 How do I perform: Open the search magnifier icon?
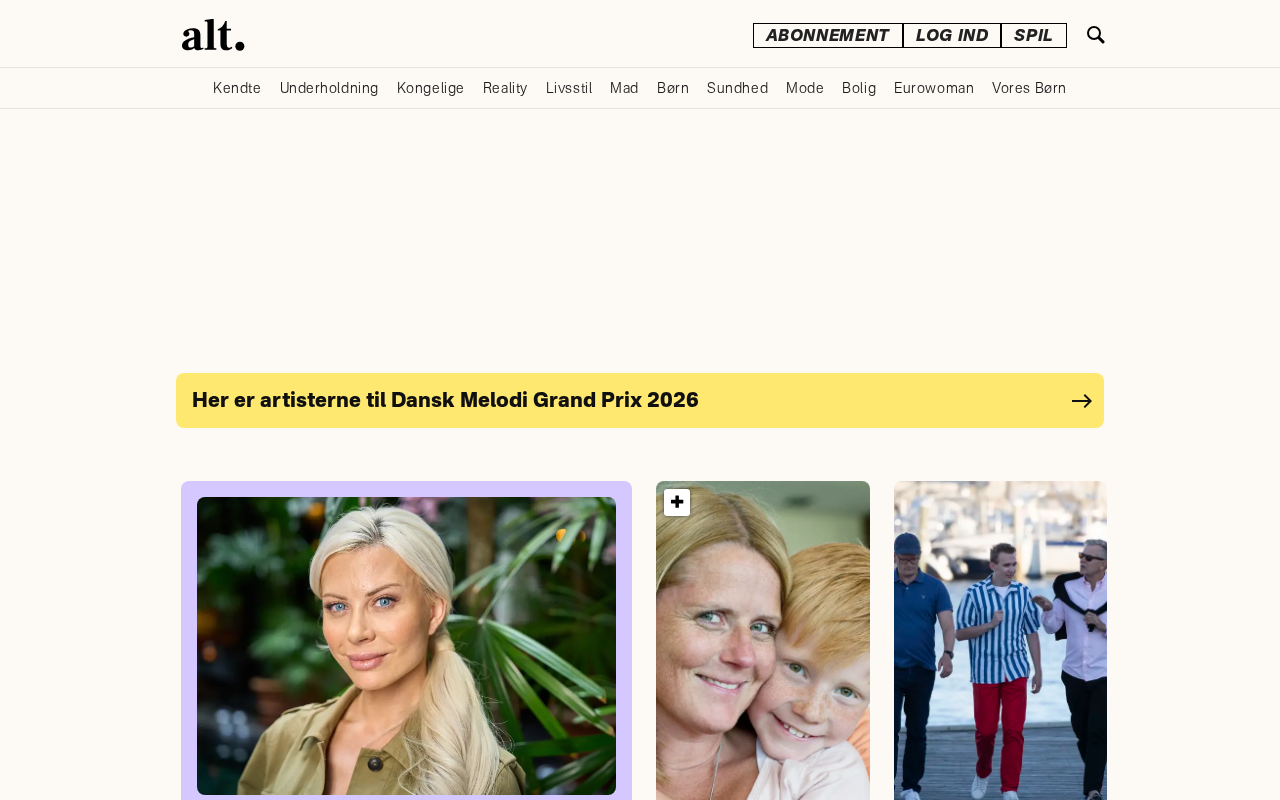point(1096,35)
